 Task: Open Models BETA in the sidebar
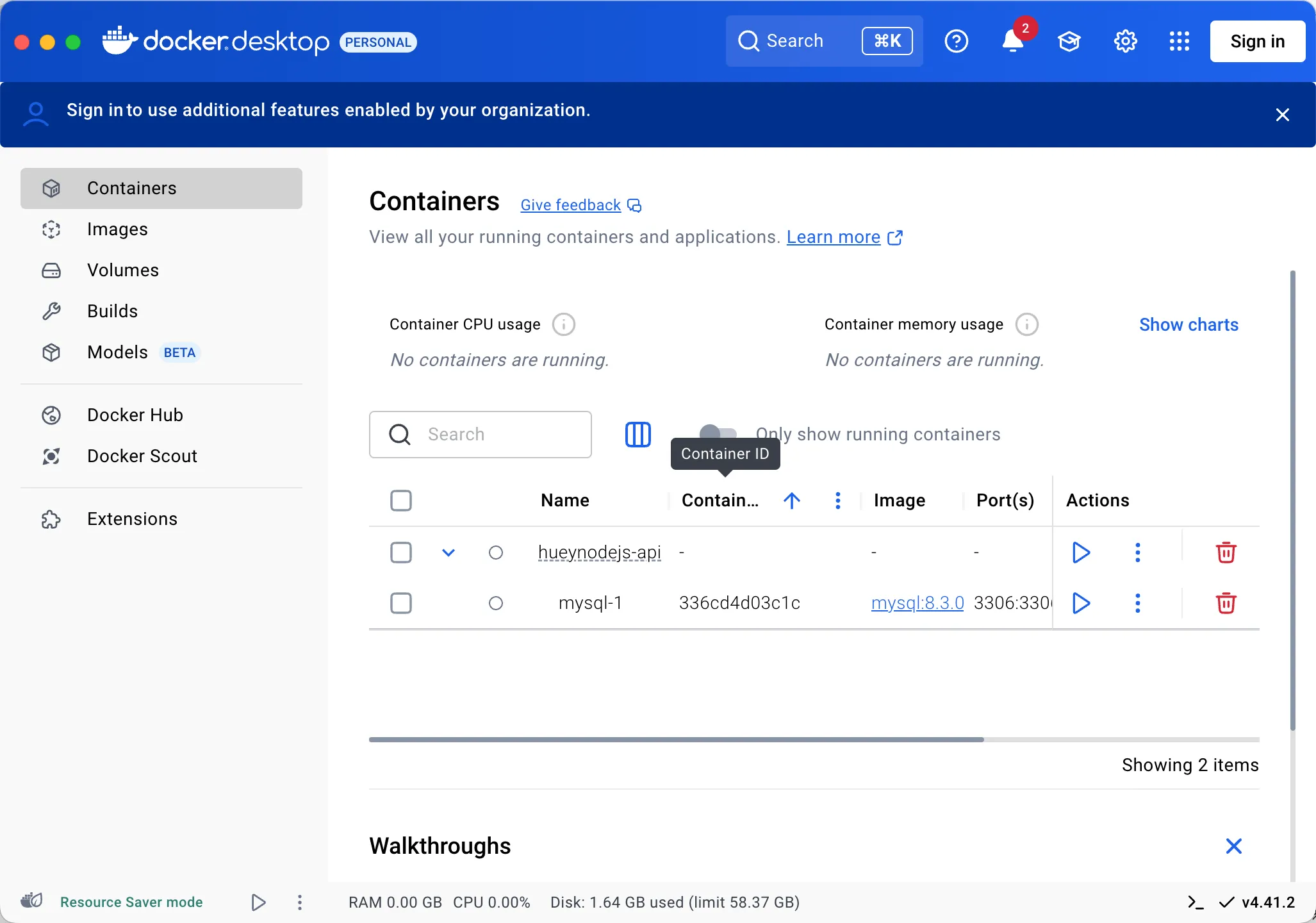[x=161, y=353]
